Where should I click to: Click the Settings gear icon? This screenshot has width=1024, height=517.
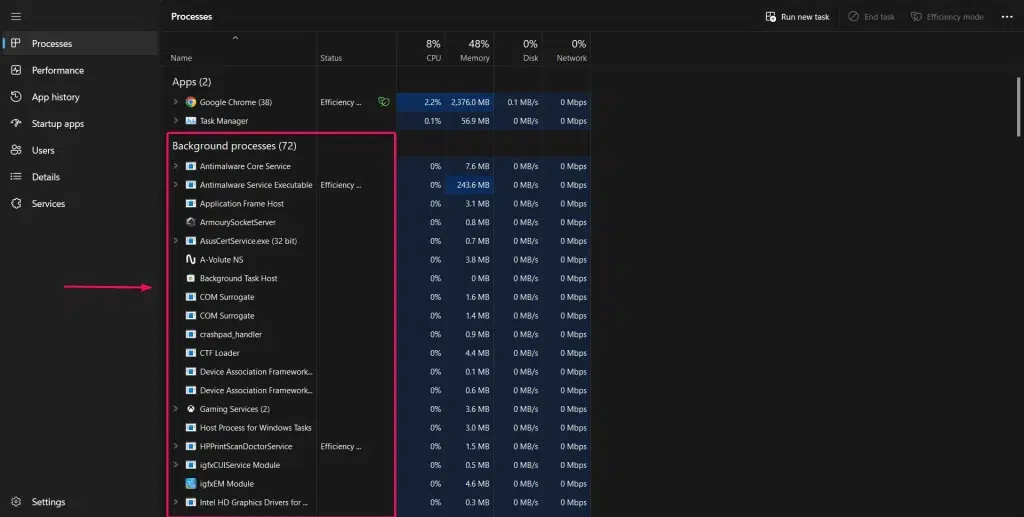coord(16,502)
